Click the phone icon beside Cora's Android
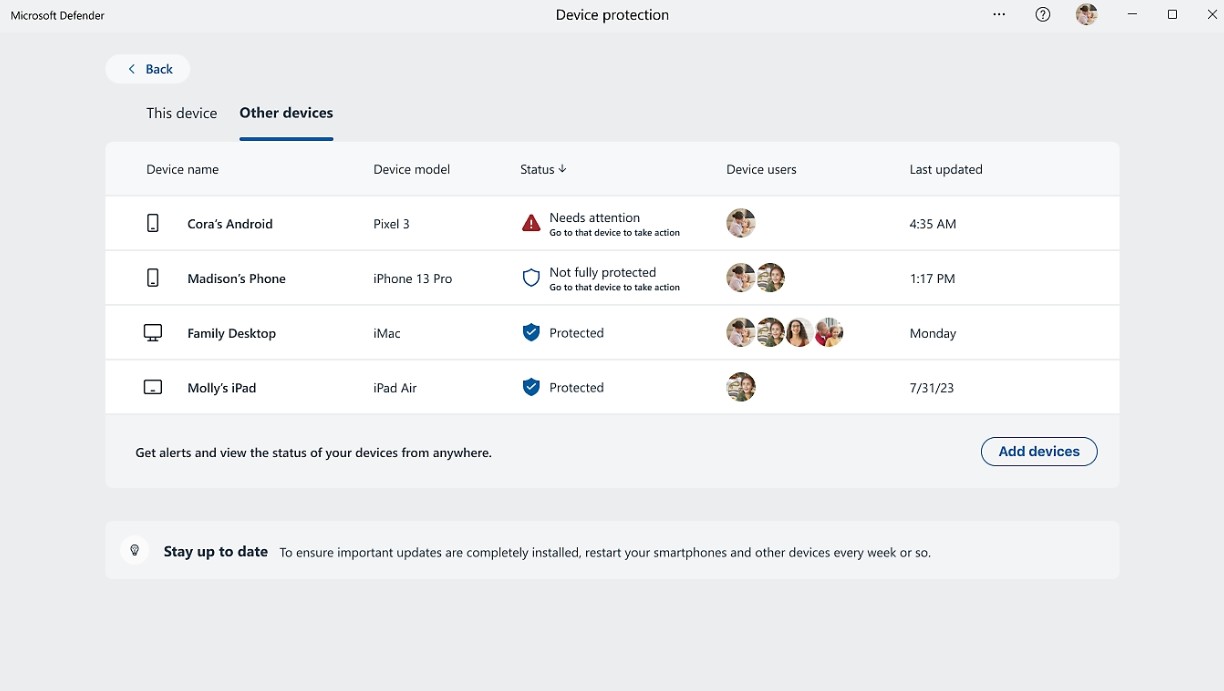 coord(153,224)
